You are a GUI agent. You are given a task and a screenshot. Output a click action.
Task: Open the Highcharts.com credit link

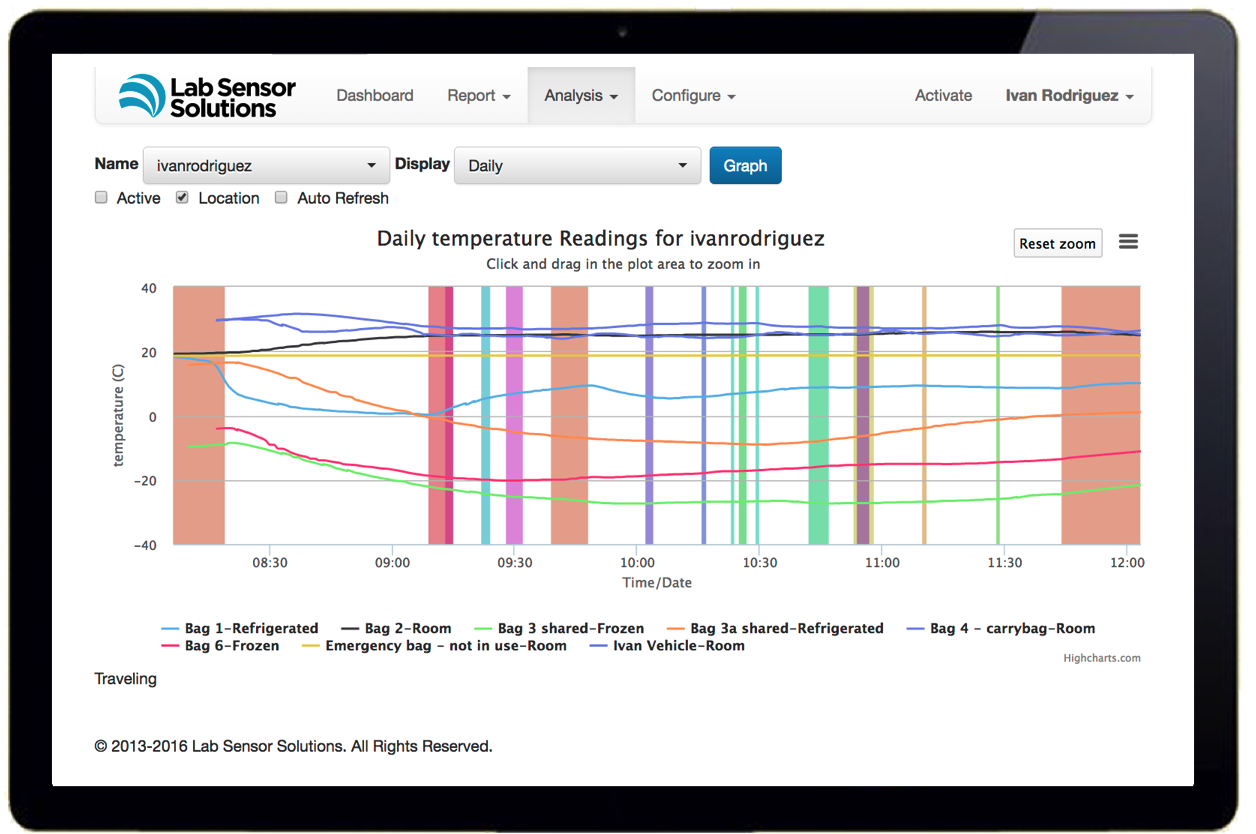coord(1102,658)
